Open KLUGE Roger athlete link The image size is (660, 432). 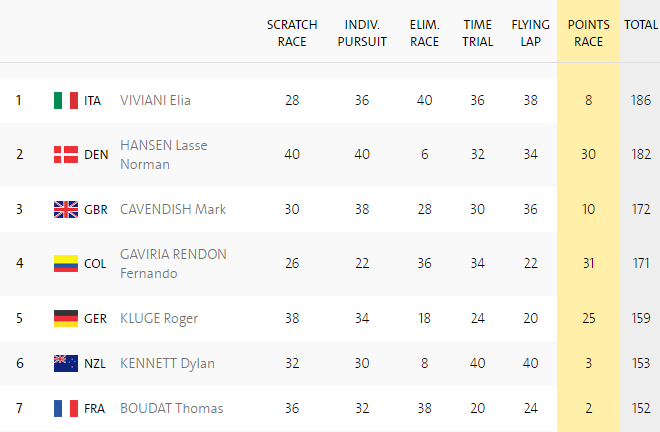coord(159,318)
